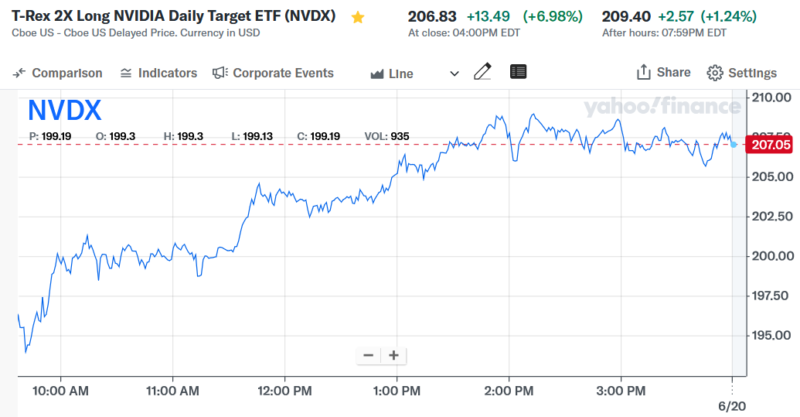Open the Comparison tool
This screenshot has width=800, height=417.
(58, 73)
